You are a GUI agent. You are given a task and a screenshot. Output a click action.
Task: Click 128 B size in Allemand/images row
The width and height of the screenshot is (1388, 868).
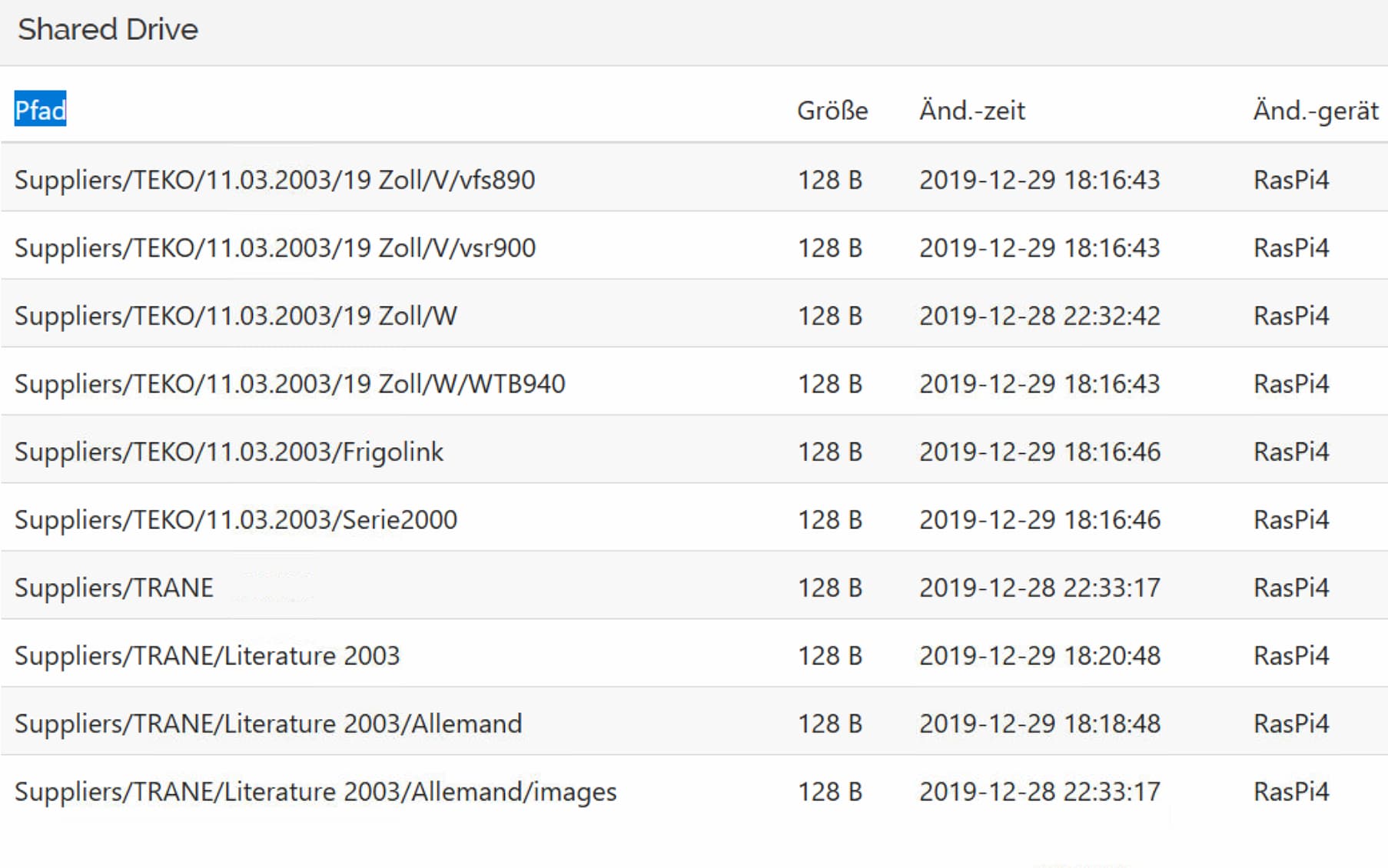(830, 792)
